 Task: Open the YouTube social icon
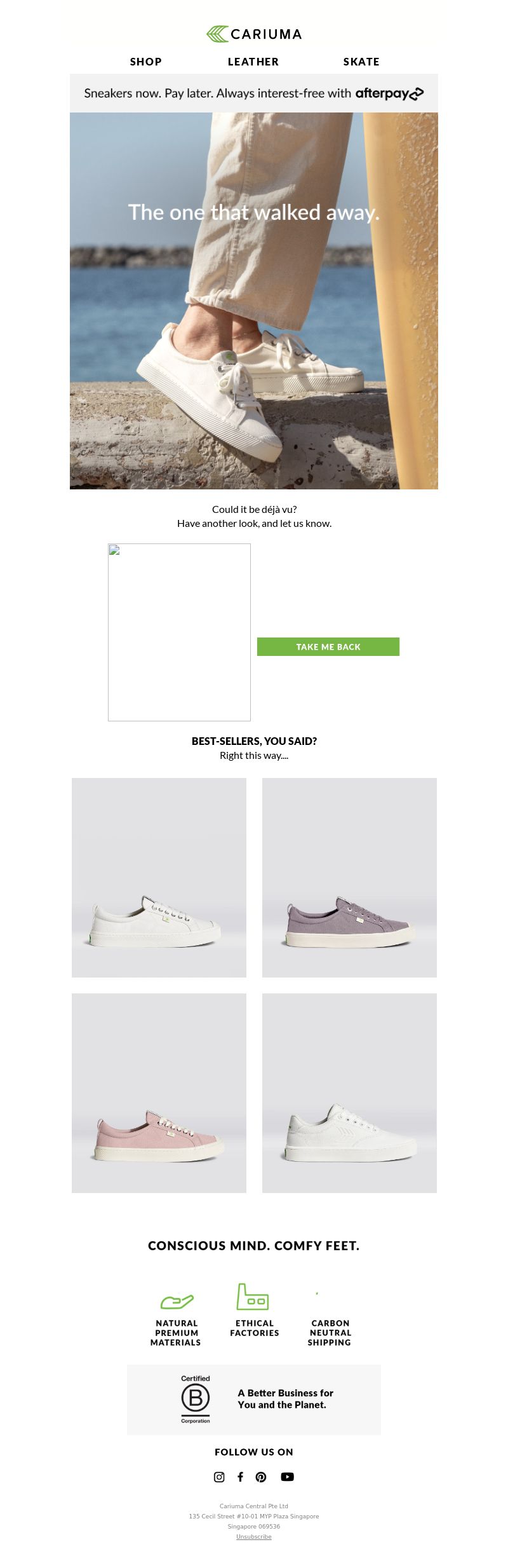pos(287,1476)
